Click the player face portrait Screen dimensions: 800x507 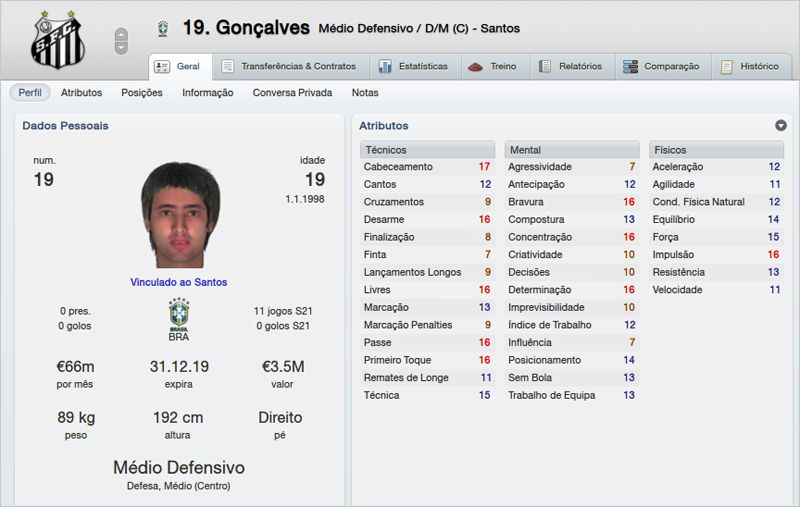tap(180, 215)
